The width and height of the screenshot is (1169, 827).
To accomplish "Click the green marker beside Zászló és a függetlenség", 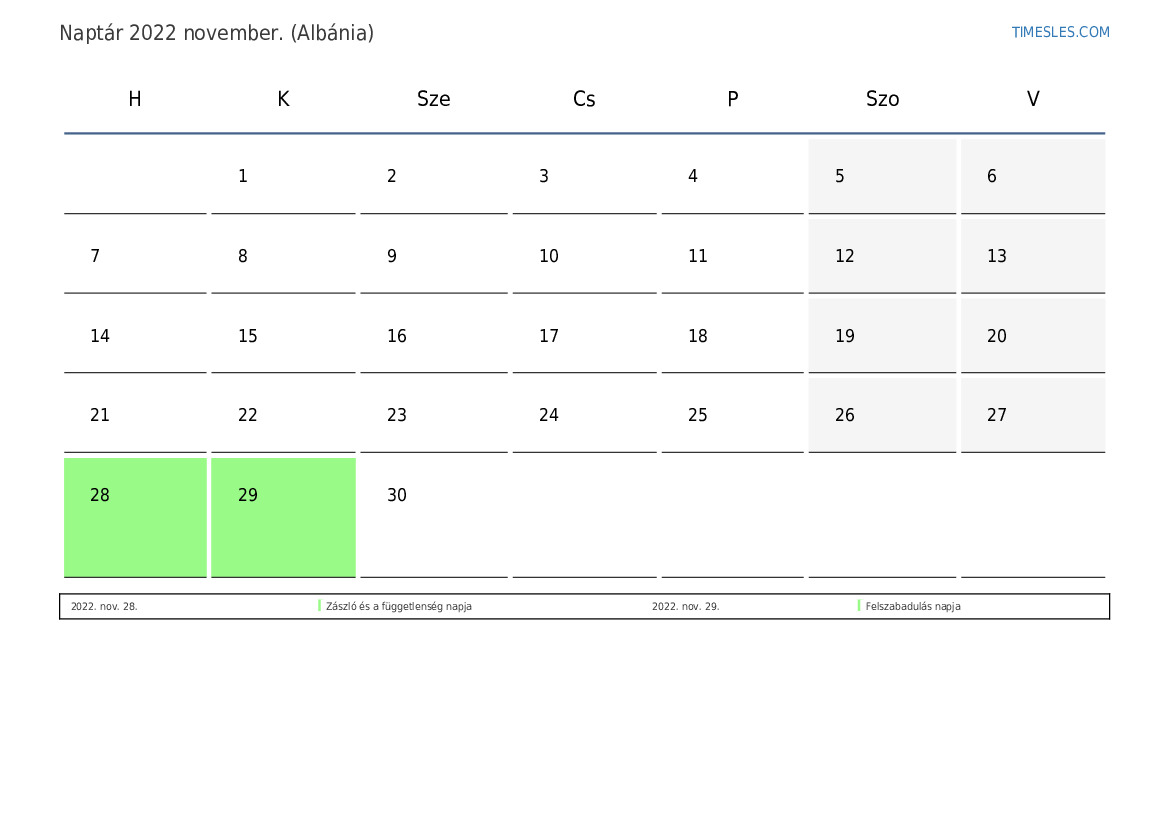I will [x=319, y=606].
